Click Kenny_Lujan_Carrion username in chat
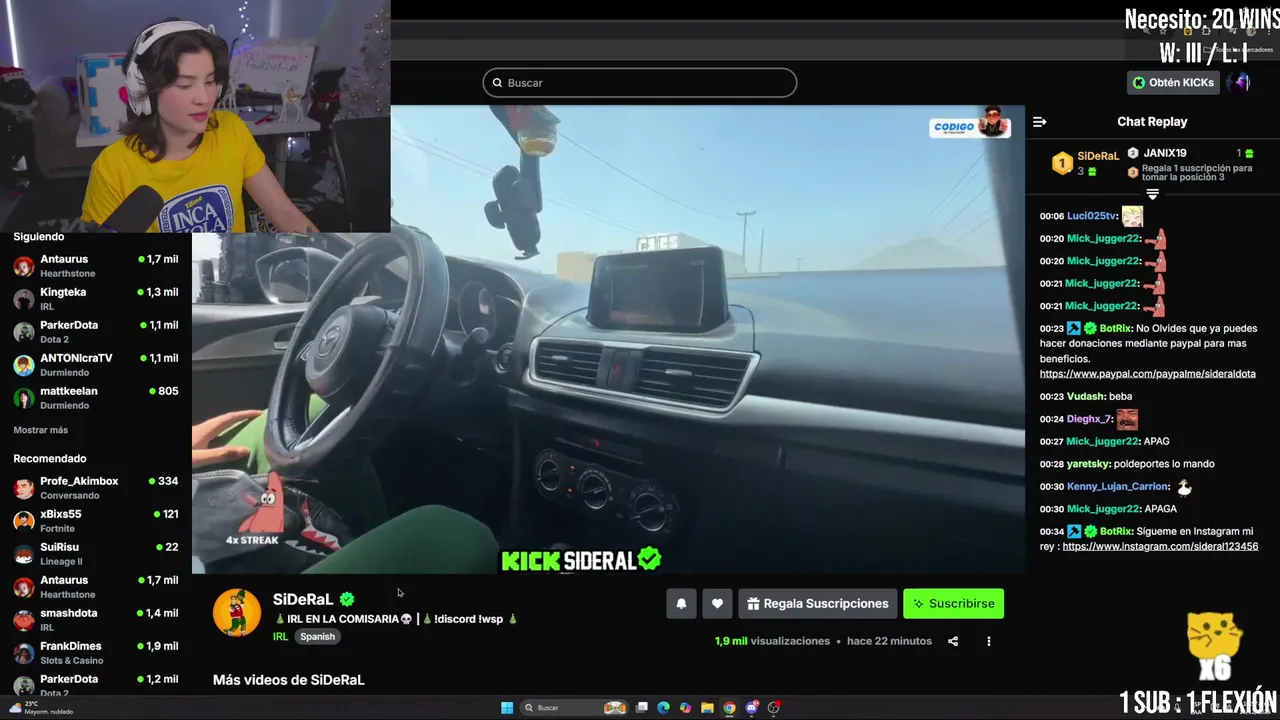 click(1118, 487)
